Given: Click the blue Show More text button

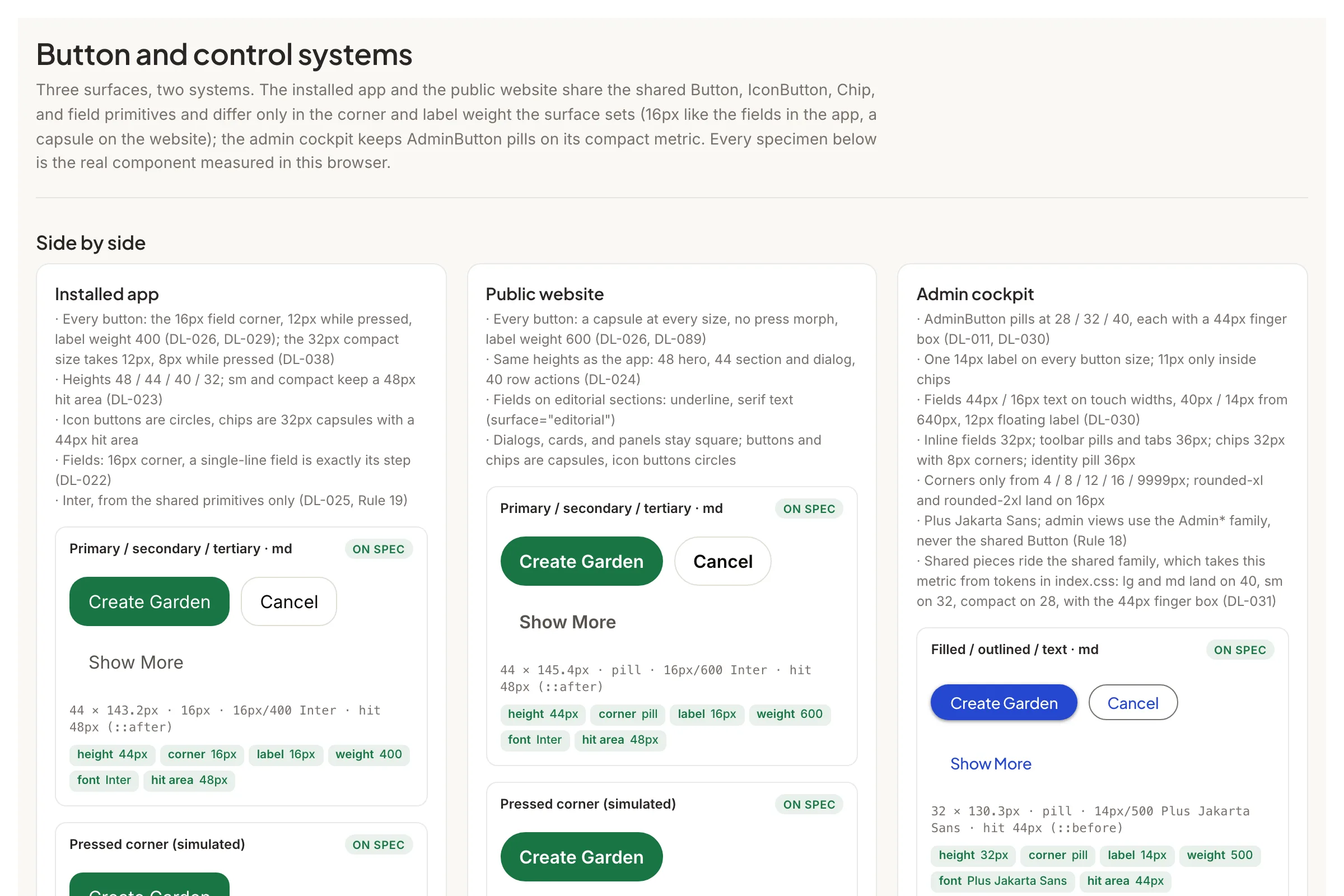Looking at the screenshot, I should 990,763.
